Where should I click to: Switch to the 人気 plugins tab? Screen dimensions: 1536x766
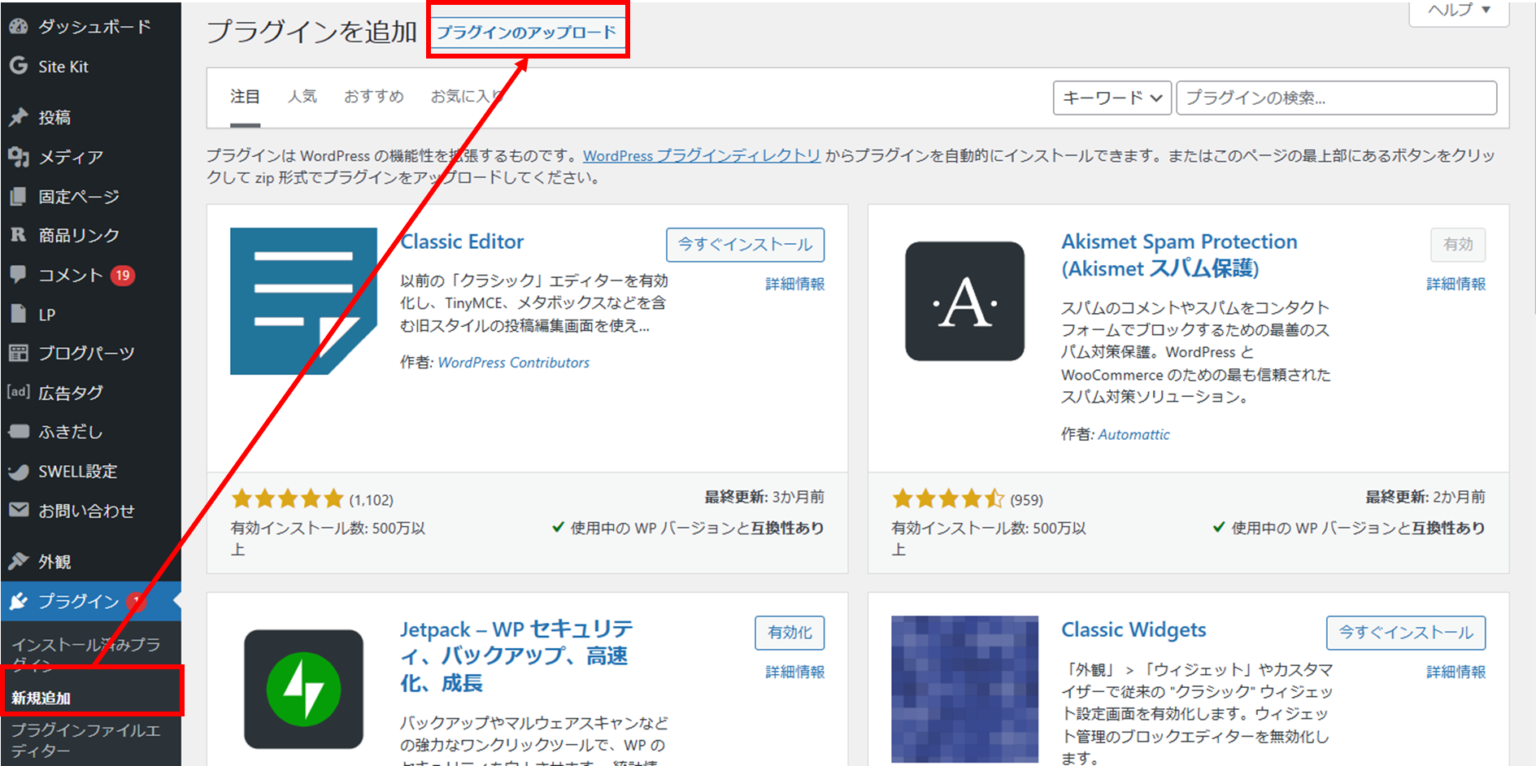(302, 96)
